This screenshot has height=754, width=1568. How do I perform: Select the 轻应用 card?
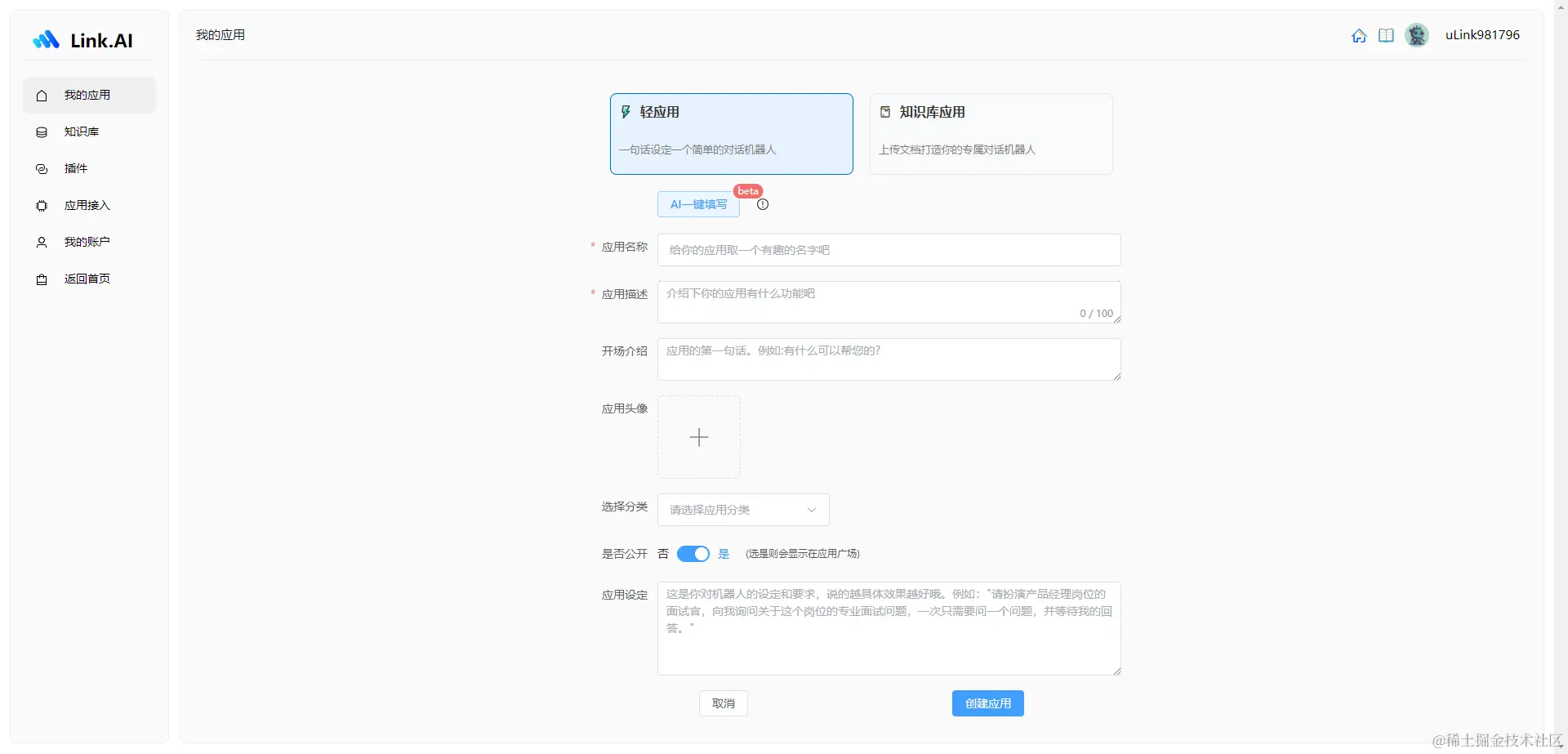pos(731,133)
